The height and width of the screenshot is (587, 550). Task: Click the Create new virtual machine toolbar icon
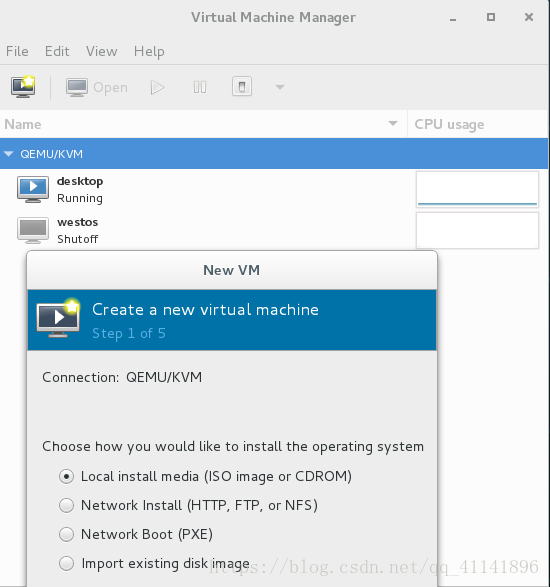23,87
